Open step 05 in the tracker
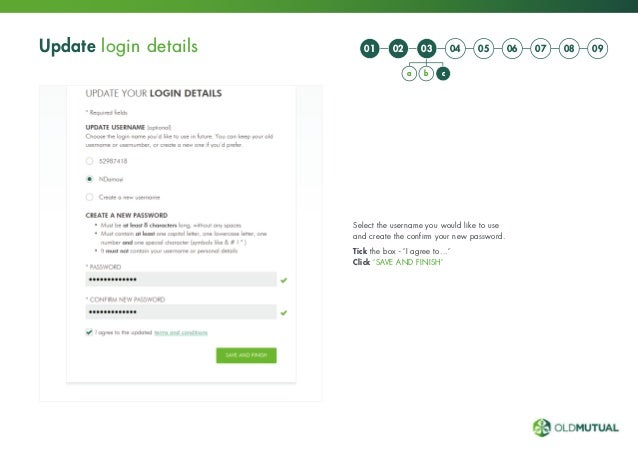This screenshot has width=638, height=452. pyautogui.click(x=483, y=48)
